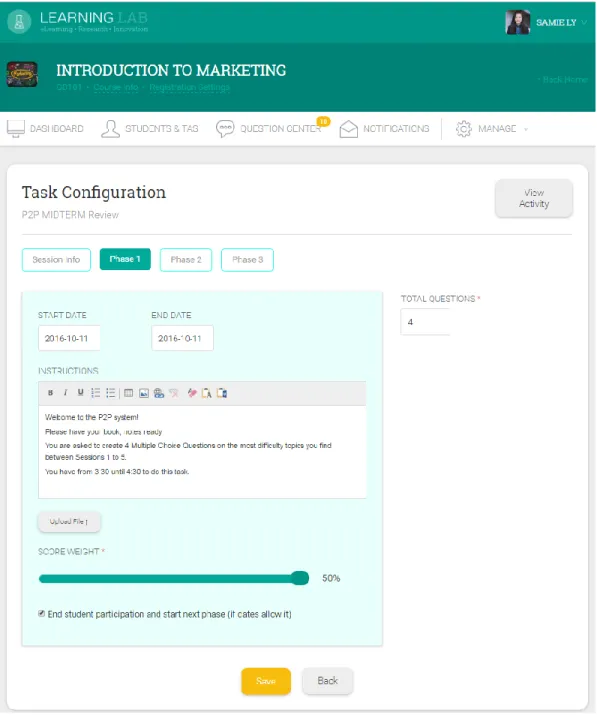This screenshot has width=597, height=715.
Task: Click the Upload File button
Action: 69,522
